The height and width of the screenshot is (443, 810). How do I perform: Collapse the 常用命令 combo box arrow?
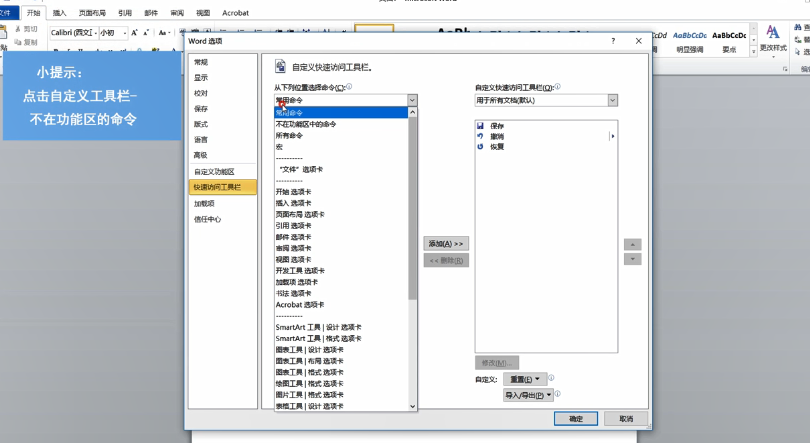(412, 100)
